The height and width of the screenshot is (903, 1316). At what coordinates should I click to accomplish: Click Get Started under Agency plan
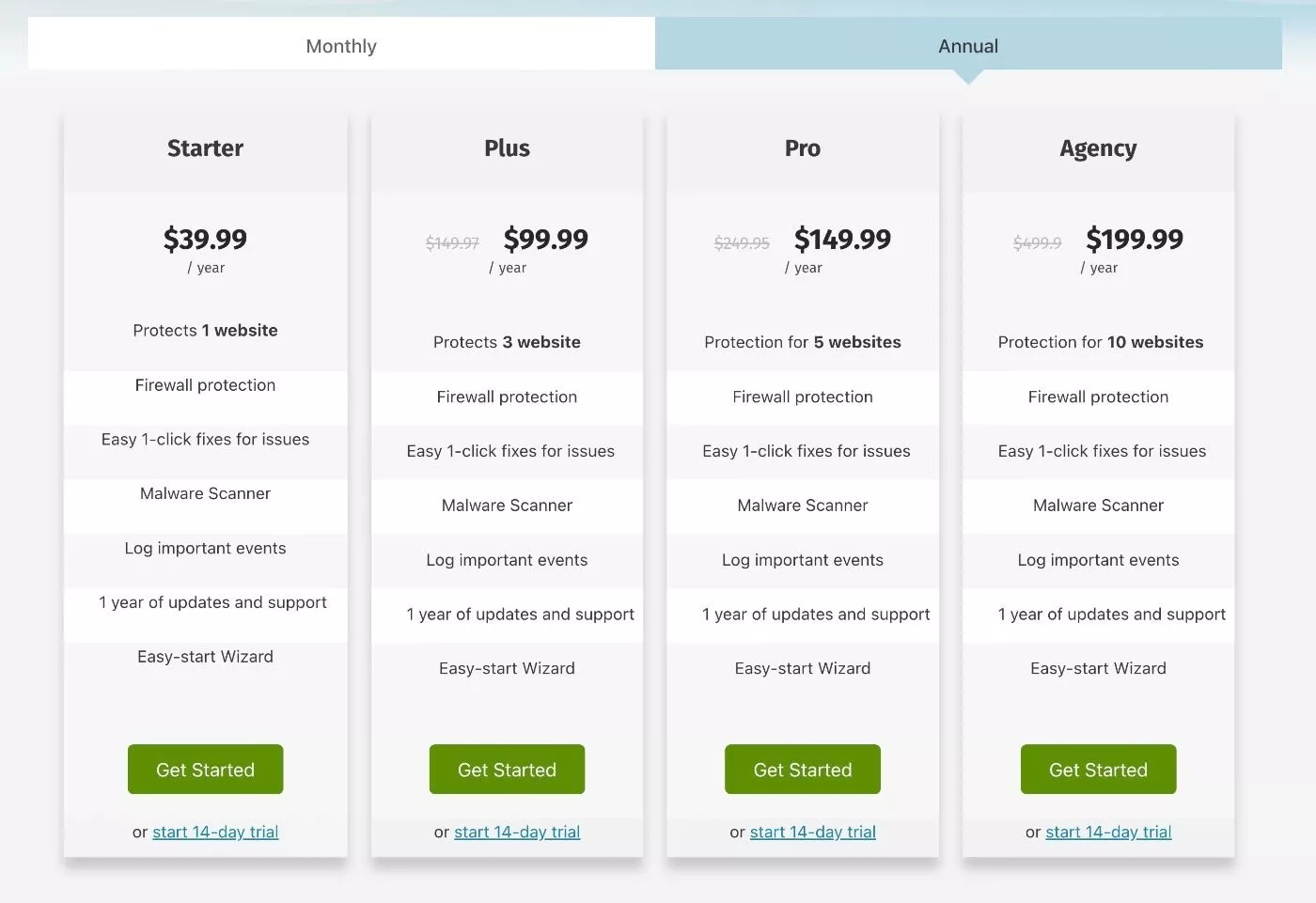coord(1098,770)
